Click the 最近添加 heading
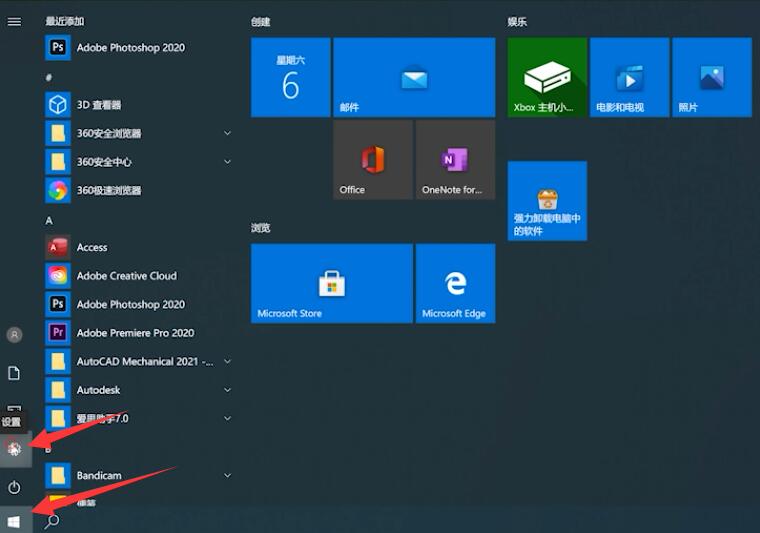760x533 pixels. pos(64,21)
